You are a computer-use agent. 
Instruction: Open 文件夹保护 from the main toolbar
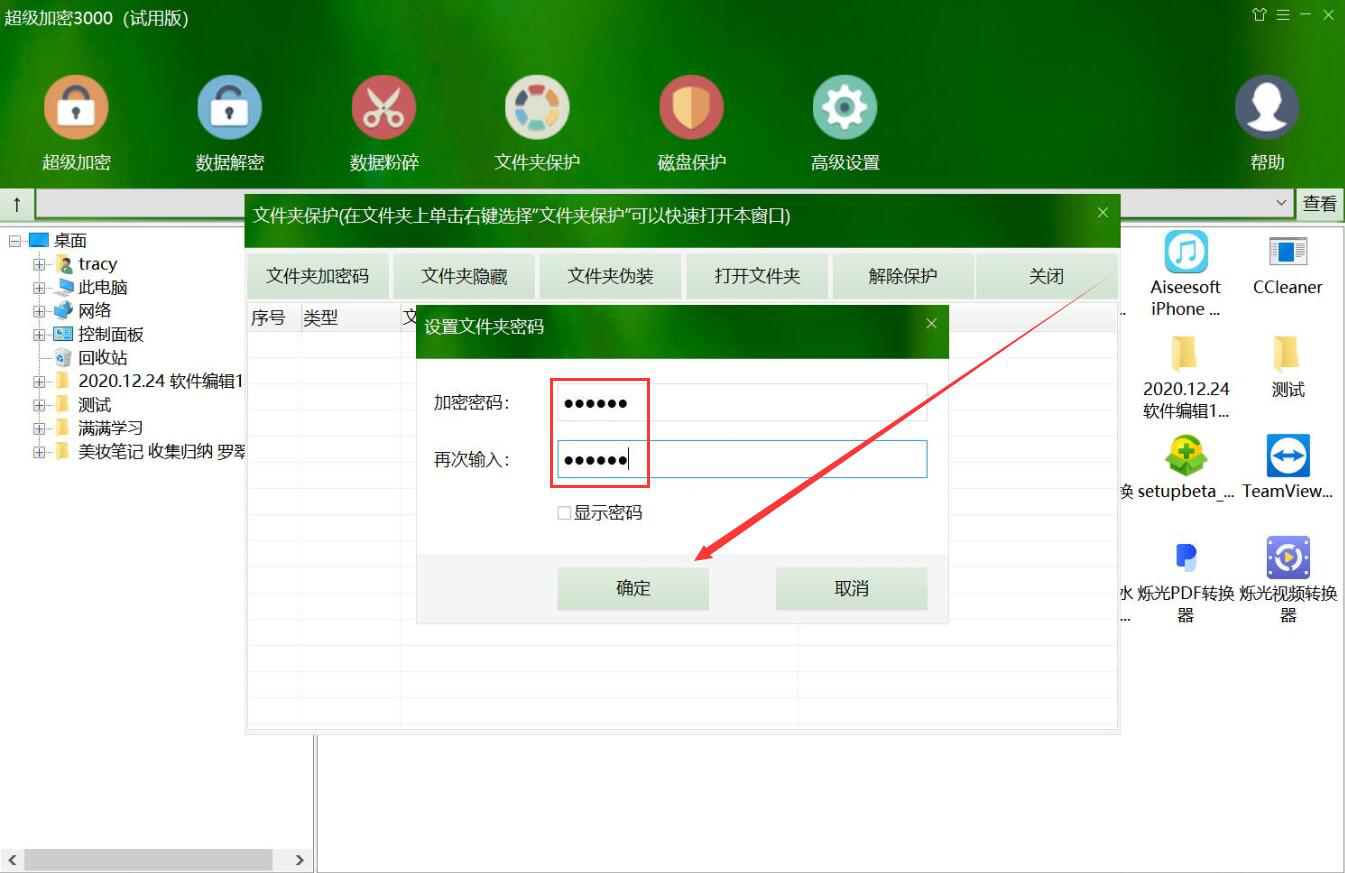point(537,123)
